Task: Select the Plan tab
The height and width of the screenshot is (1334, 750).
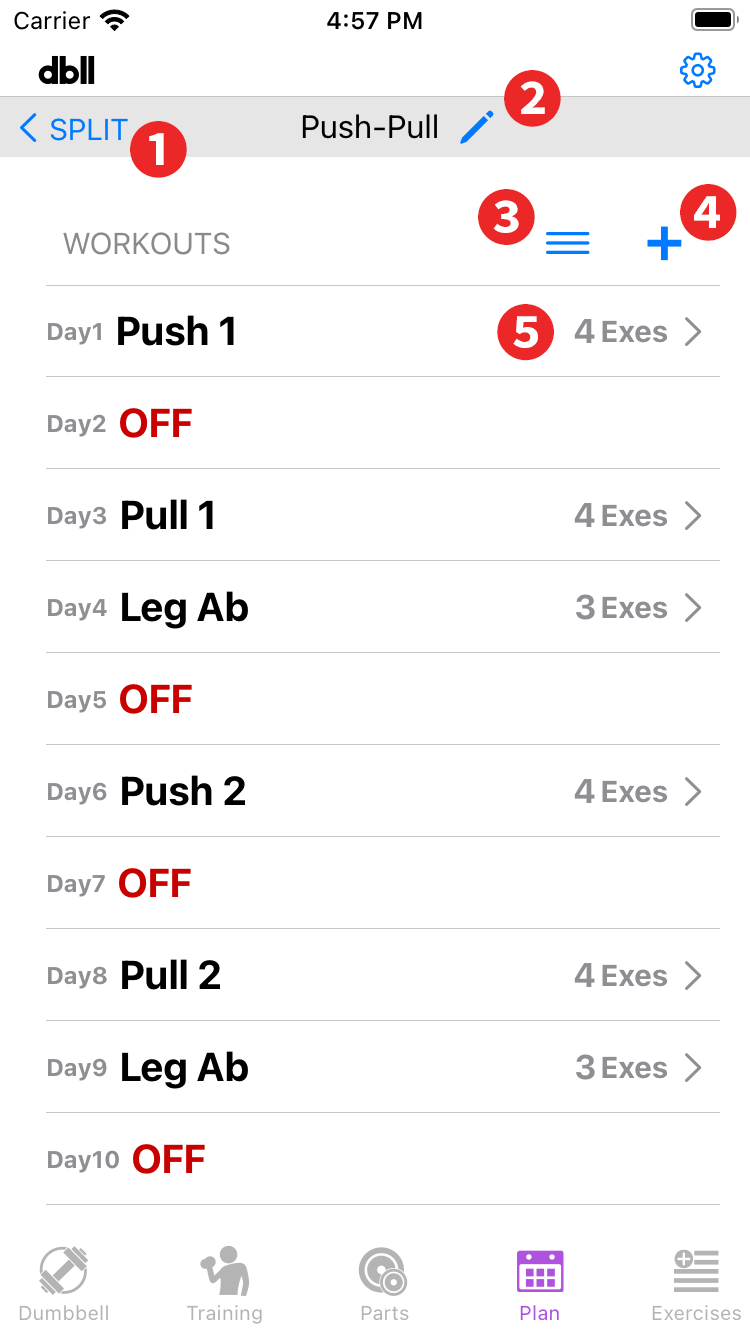Action: tap(540, 1284)
